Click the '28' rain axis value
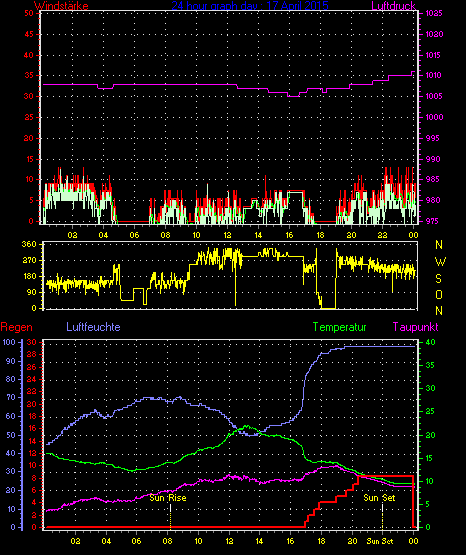 coord(31,354)
